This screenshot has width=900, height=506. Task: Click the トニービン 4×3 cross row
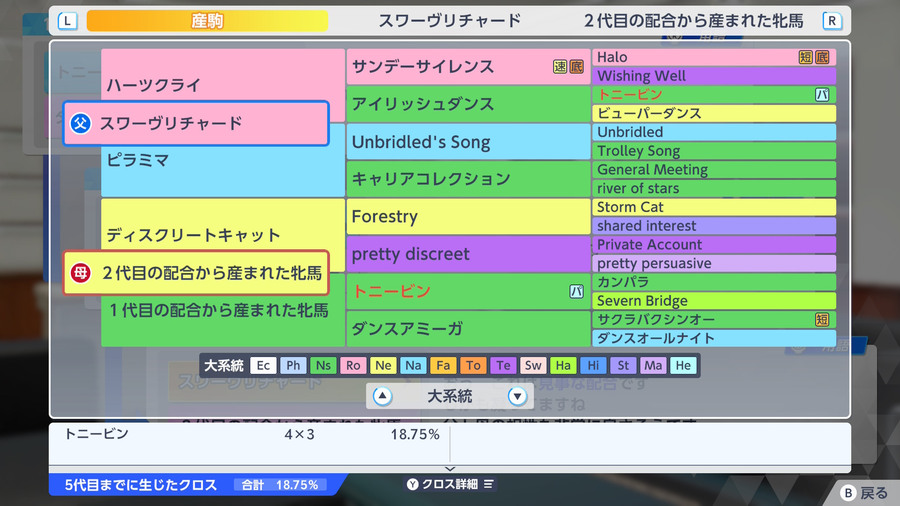pyautogui.click(x=251, y=434)
